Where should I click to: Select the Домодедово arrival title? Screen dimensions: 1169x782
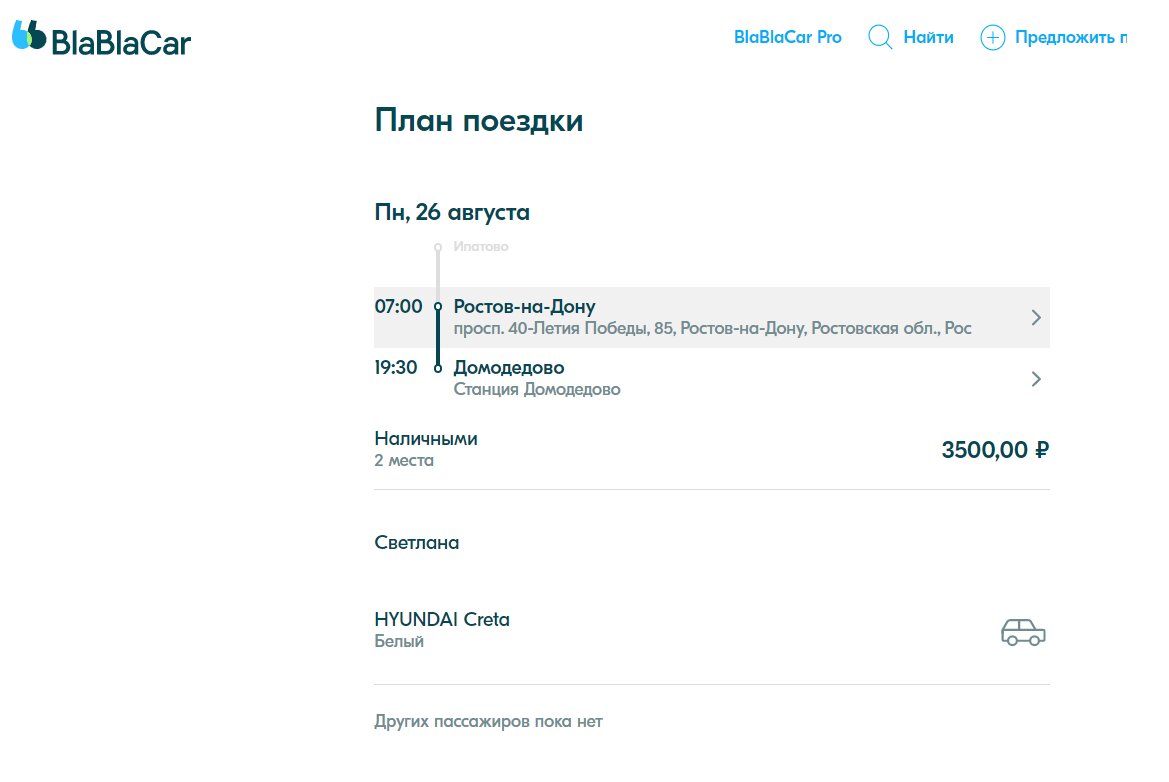(x=509, y=368)
